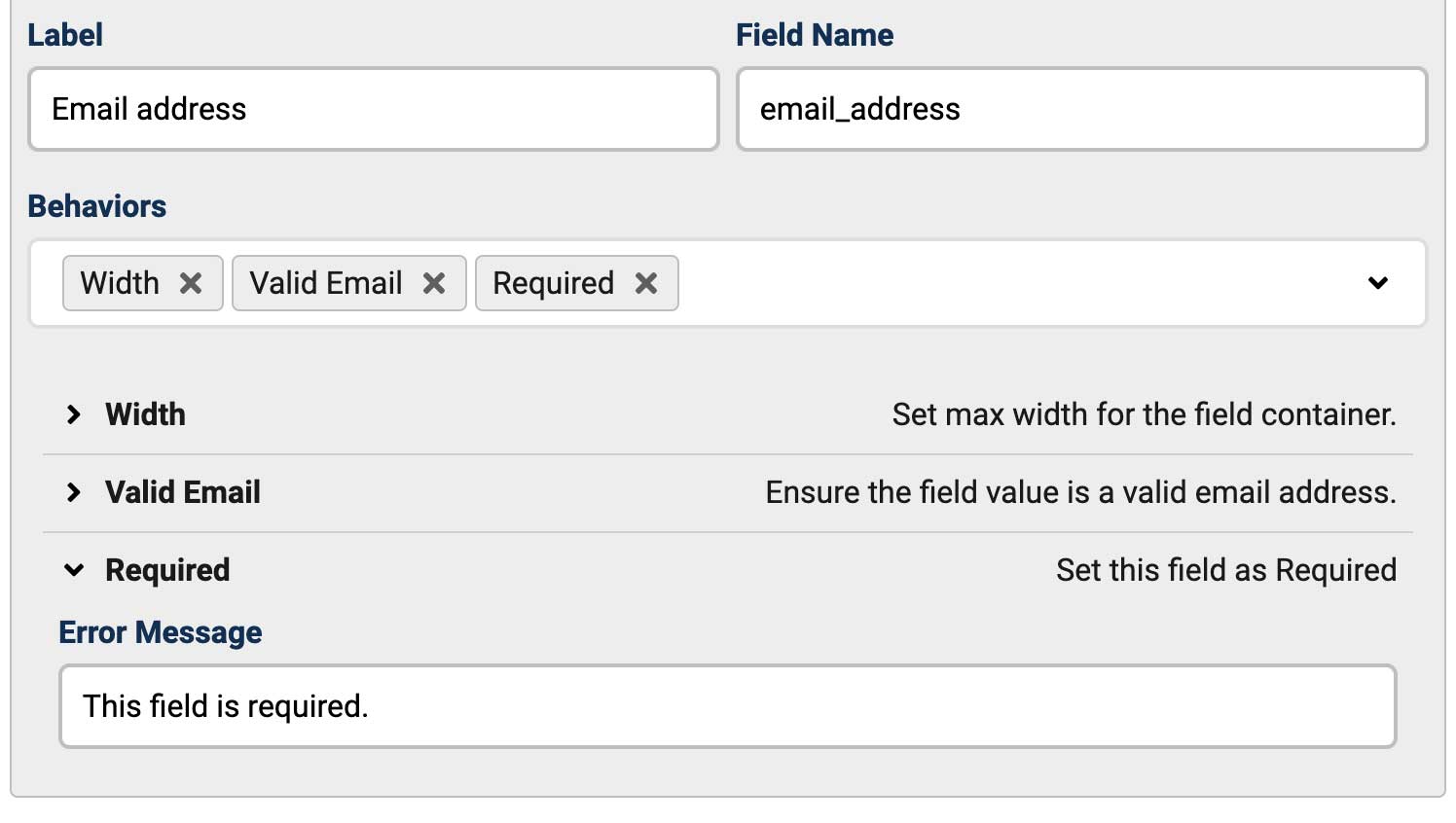Focus the Field Name input box
The height and width of the screenshot is (823, 1456).
point(1081,109)
